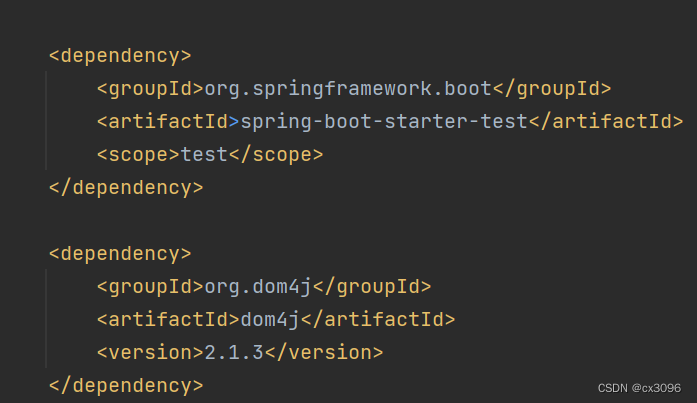Click the groupId org.springframework.boot line

[354, 89]
